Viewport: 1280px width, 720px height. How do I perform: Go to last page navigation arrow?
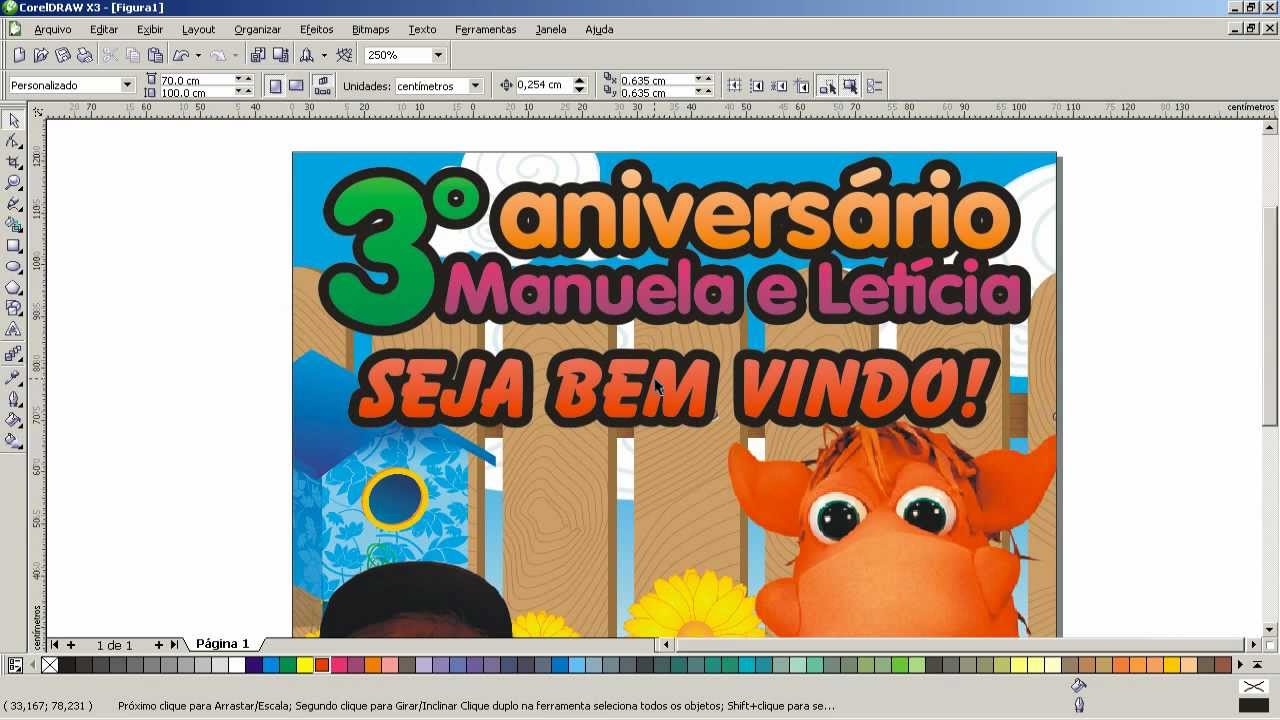[174, 645]
